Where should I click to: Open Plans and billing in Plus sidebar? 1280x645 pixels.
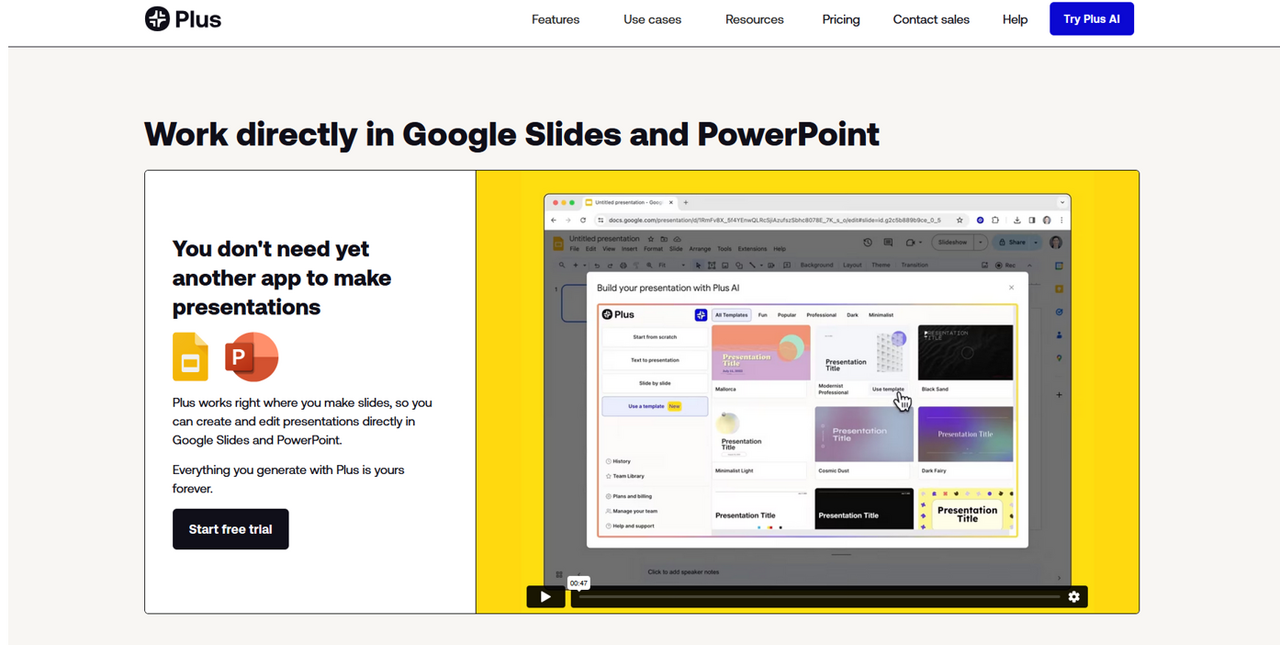(x=629, y=496)
